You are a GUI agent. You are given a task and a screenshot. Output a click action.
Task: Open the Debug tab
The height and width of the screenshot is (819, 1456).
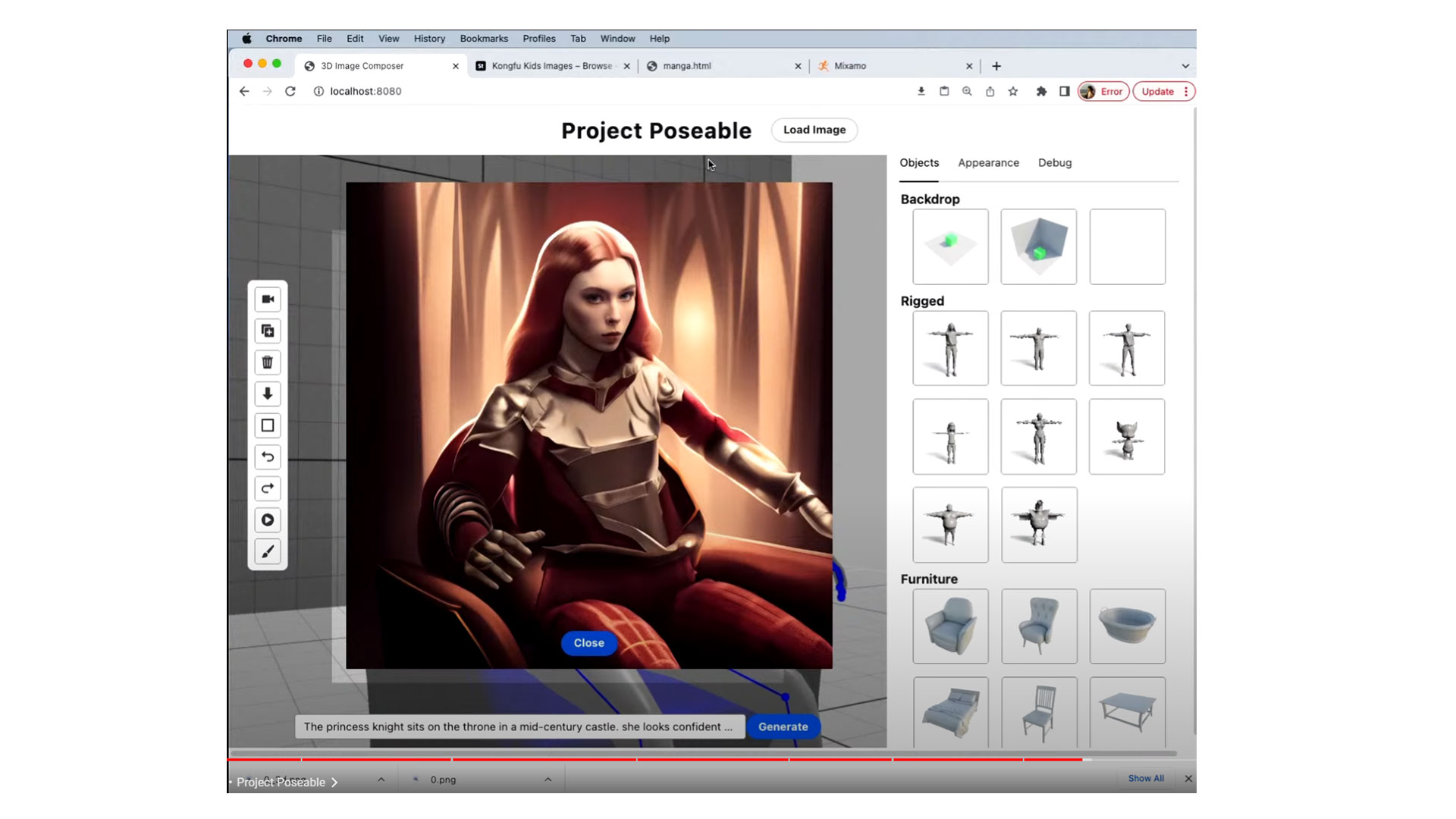[1054, 163]
